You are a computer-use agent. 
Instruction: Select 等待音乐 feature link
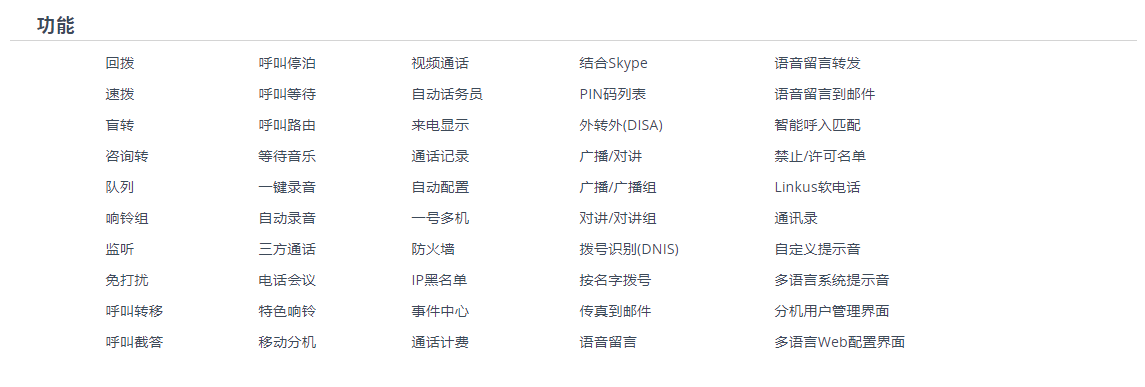287,156
